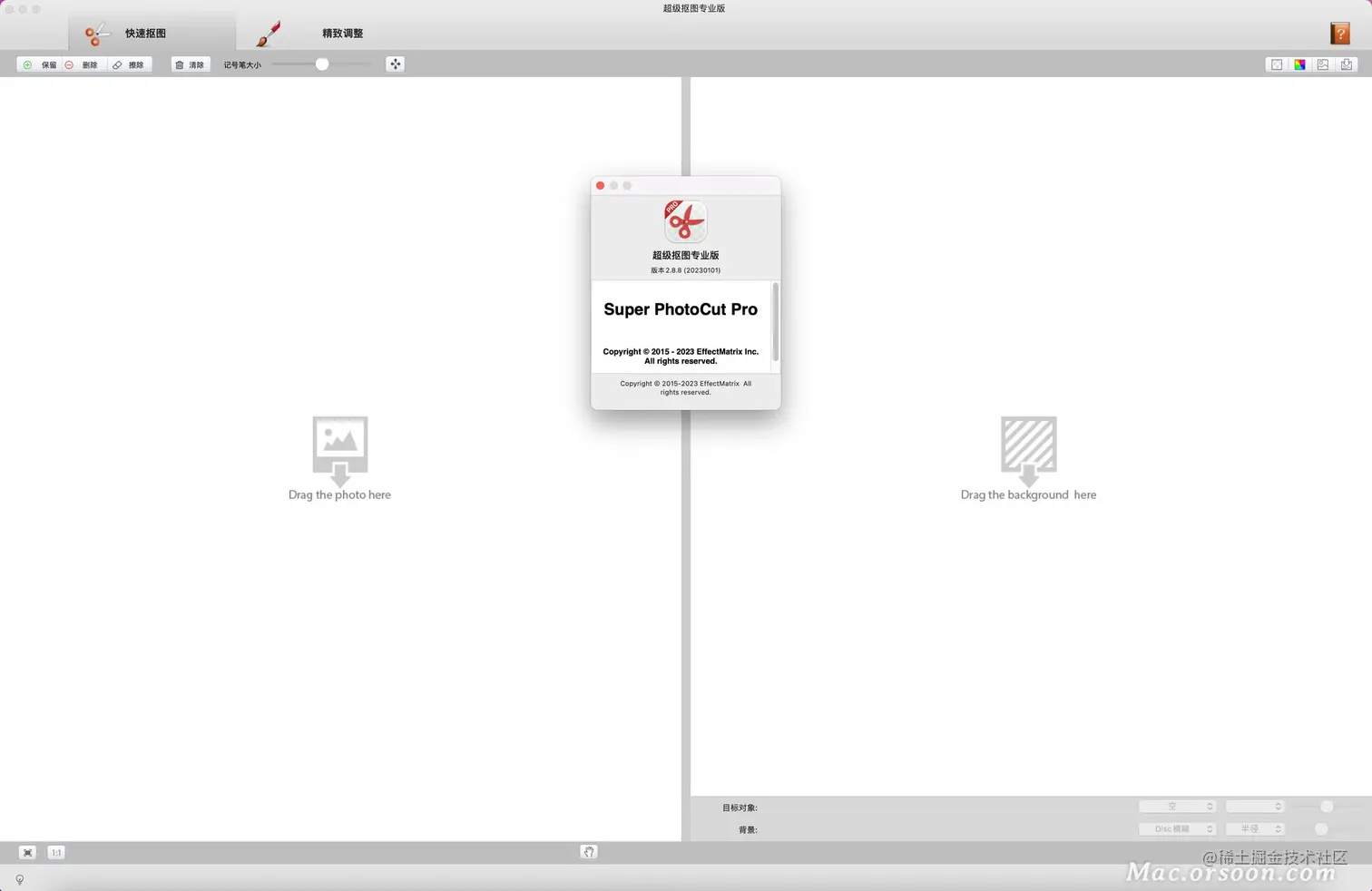Choose the transparent background icon
This screenshot has width=1372, height=891.
tap(1277, 64)
